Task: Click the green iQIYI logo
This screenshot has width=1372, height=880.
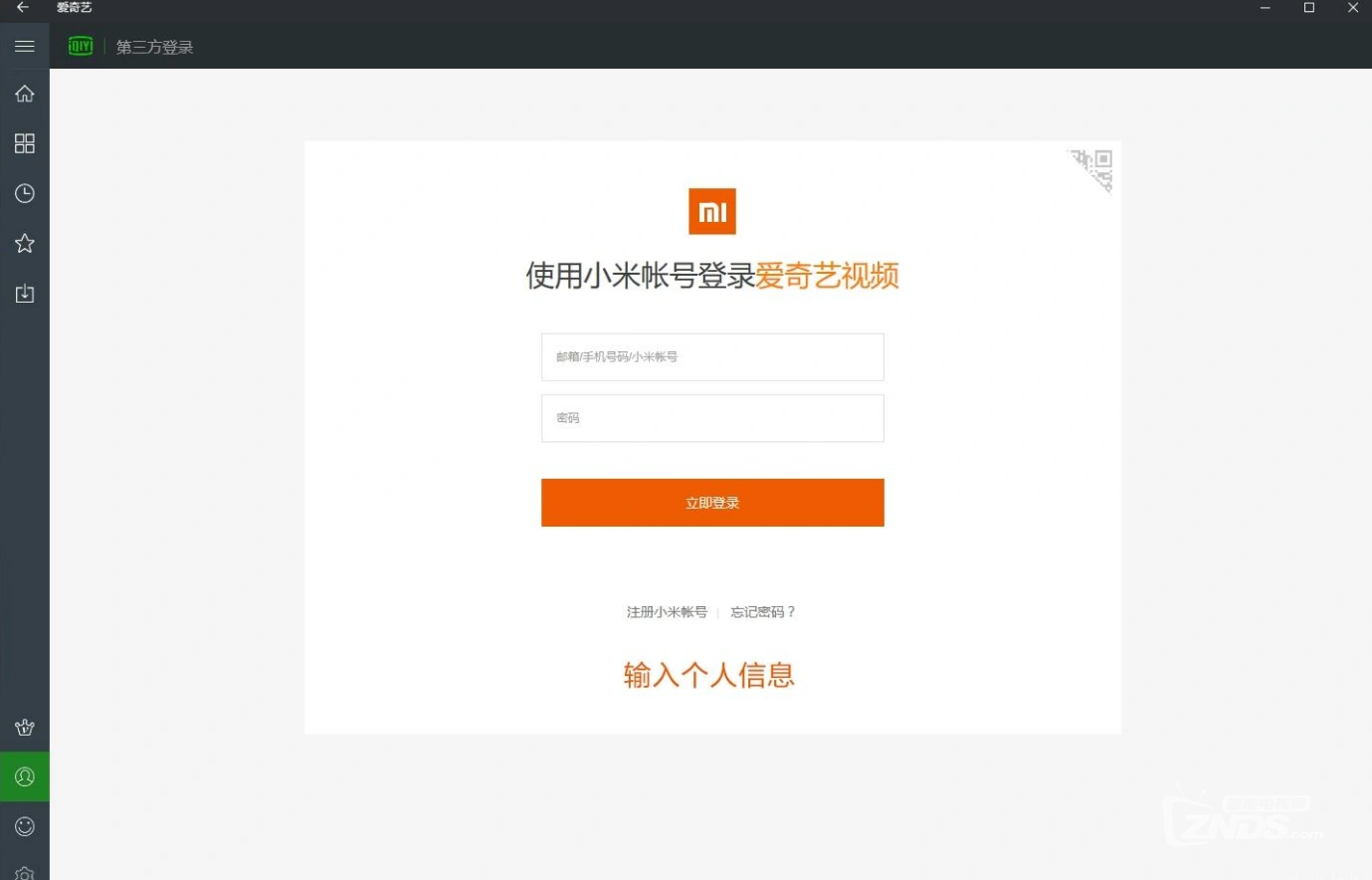Action: pyautogui.click(x=81, y=47)
